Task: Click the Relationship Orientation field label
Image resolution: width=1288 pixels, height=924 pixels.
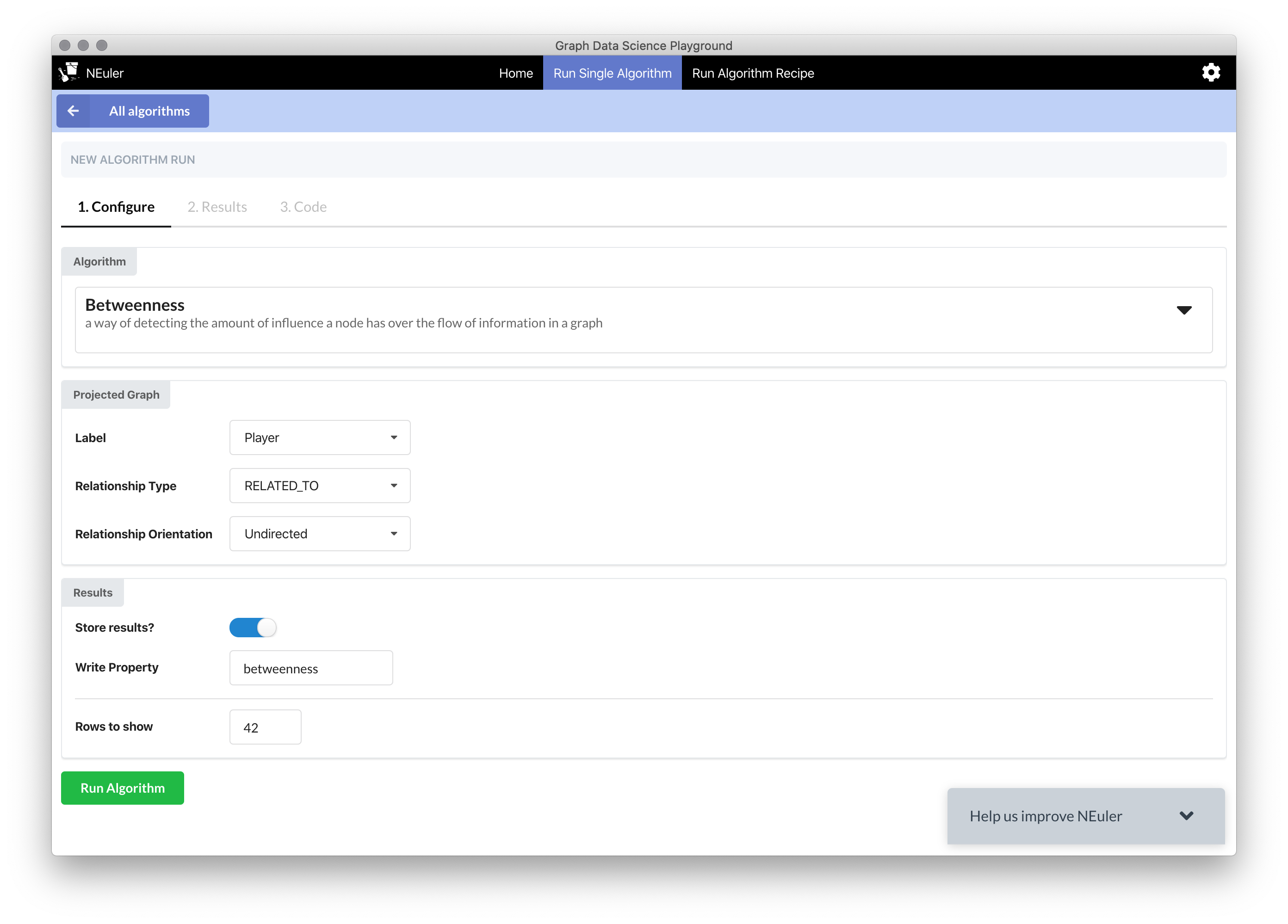Action: pyautogui.click(x=144, y=534)
